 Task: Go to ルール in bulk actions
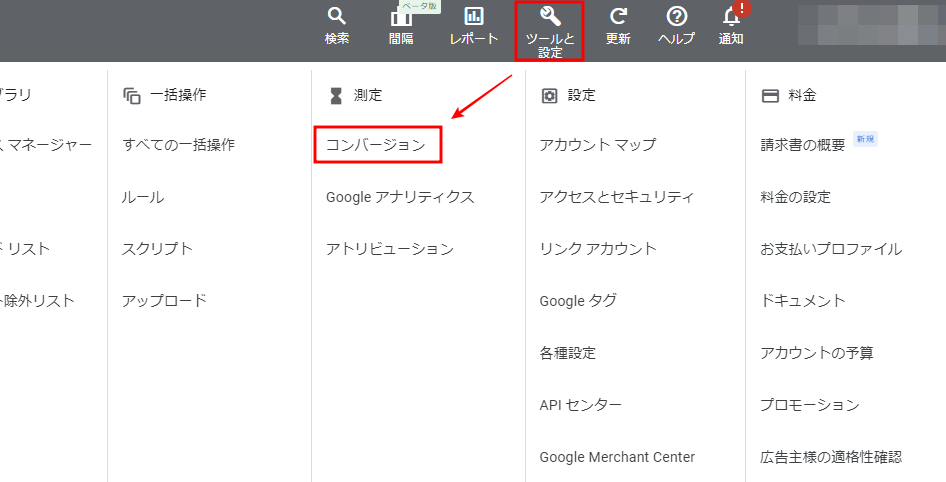click(143, 197)
